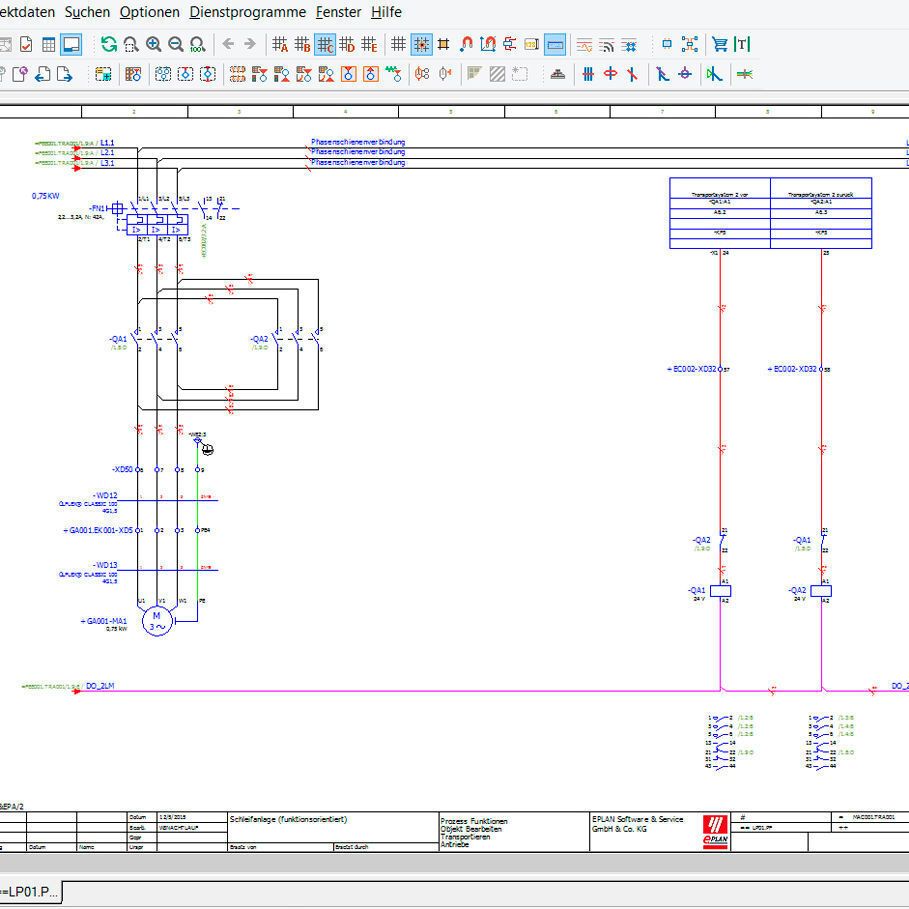Select the Zoom In magnifier tool

152,44
